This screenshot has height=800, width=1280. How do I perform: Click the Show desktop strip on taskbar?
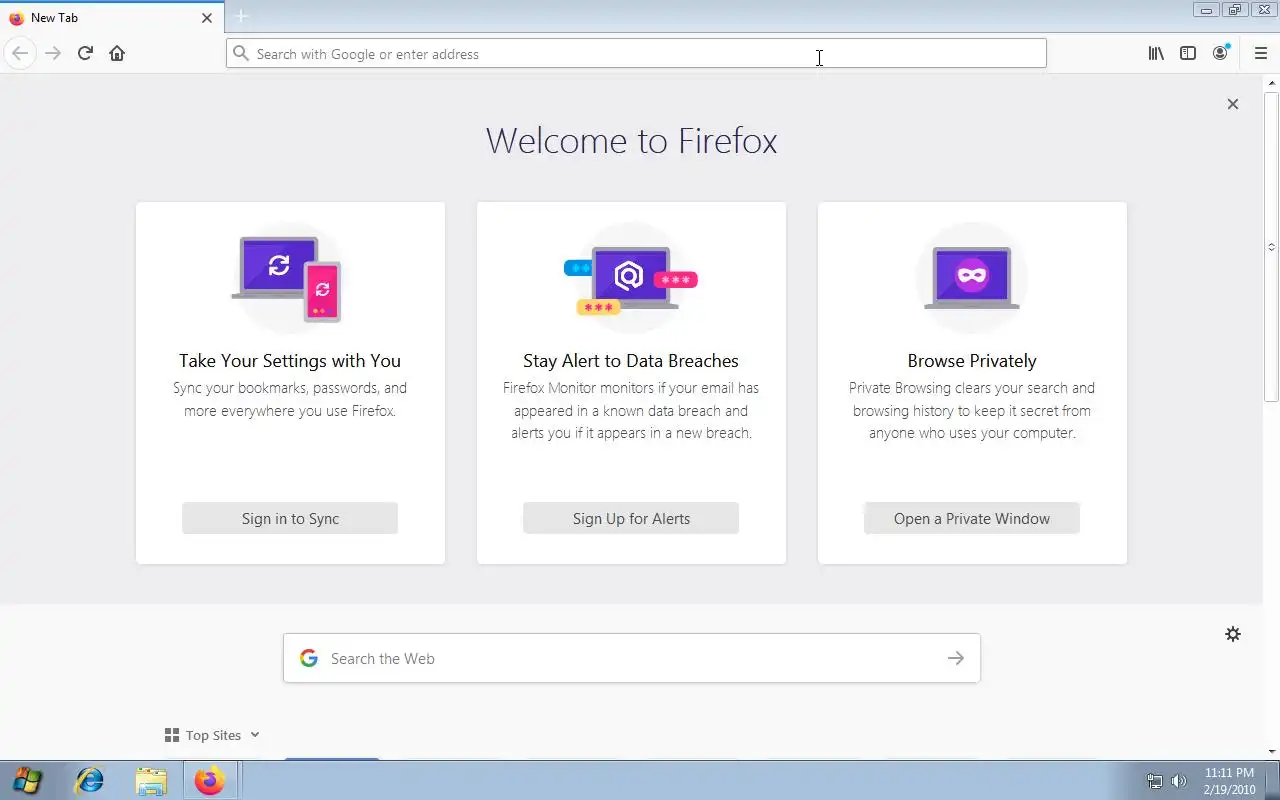[1272, 780]
